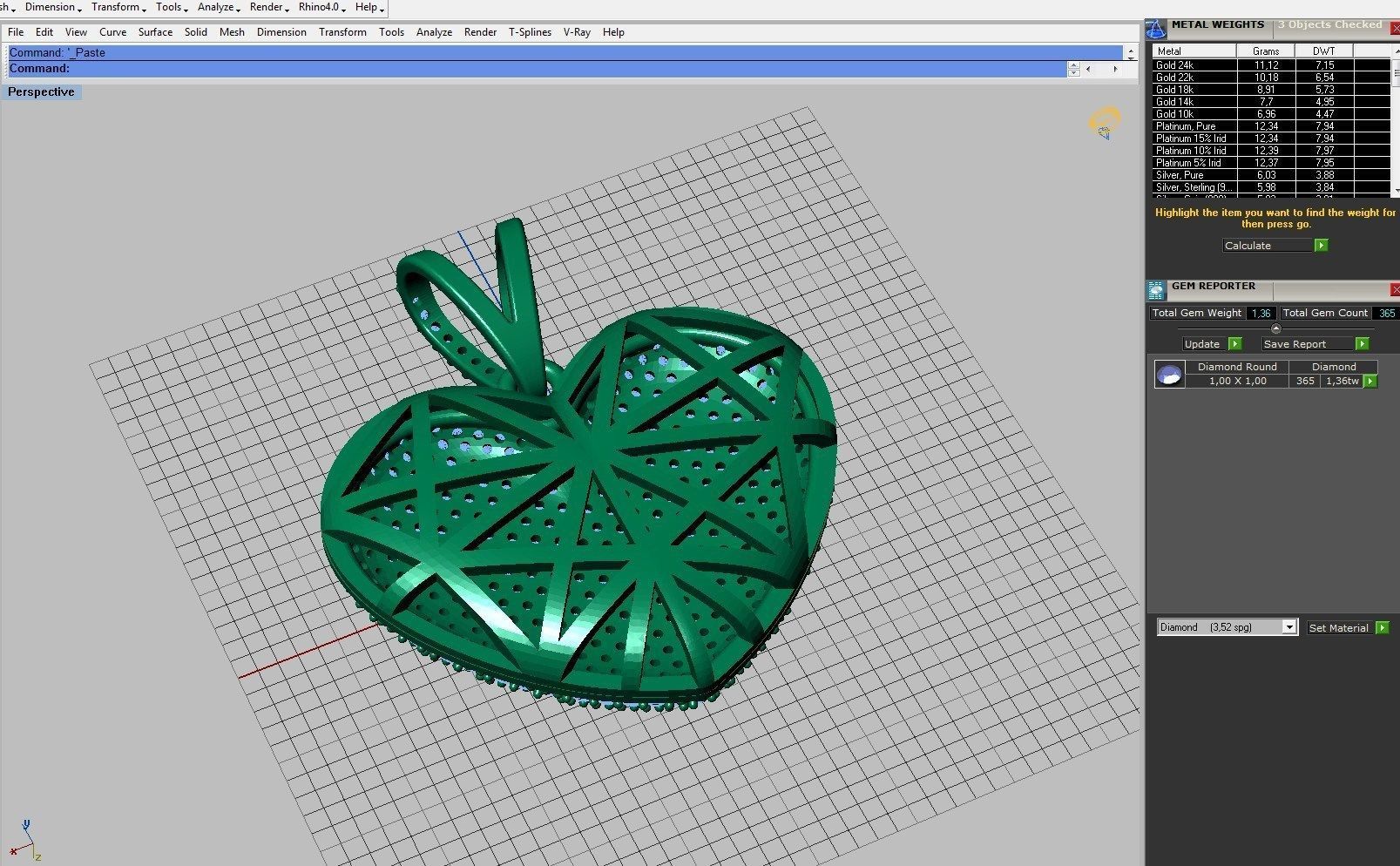
Task: Click the command line right scroll arrow
Action: tap(1115, 69)
